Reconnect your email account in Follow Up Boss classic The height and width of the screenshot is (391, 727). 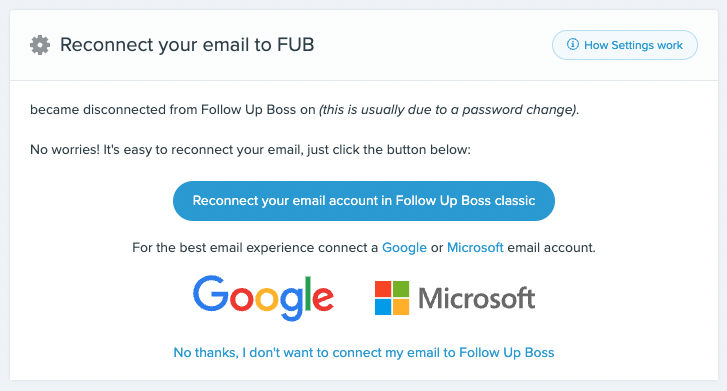coord(364,201)
